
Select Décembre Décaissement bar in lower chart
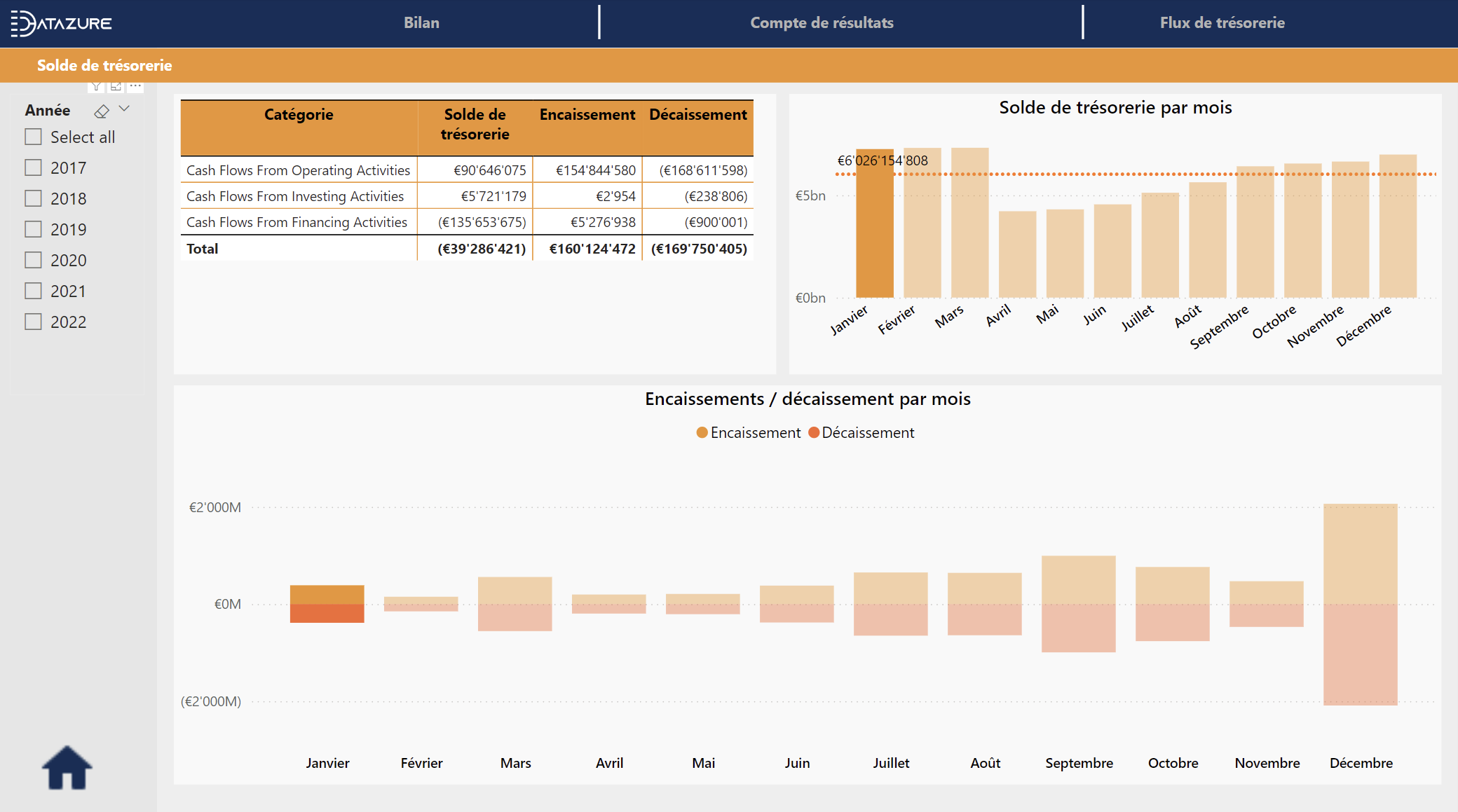(x=1361, y=654)
